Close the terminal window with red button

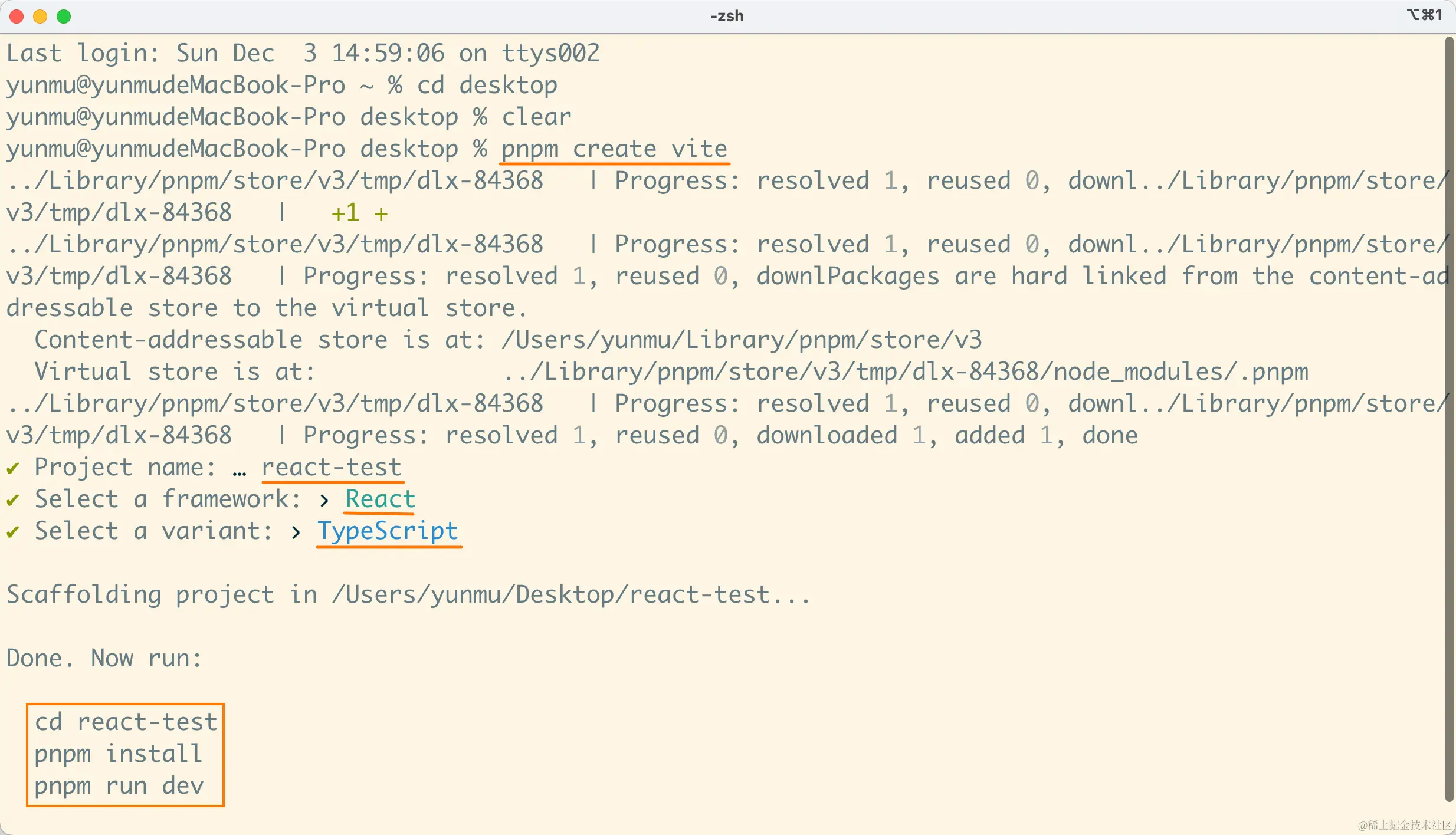click(17, 17)
